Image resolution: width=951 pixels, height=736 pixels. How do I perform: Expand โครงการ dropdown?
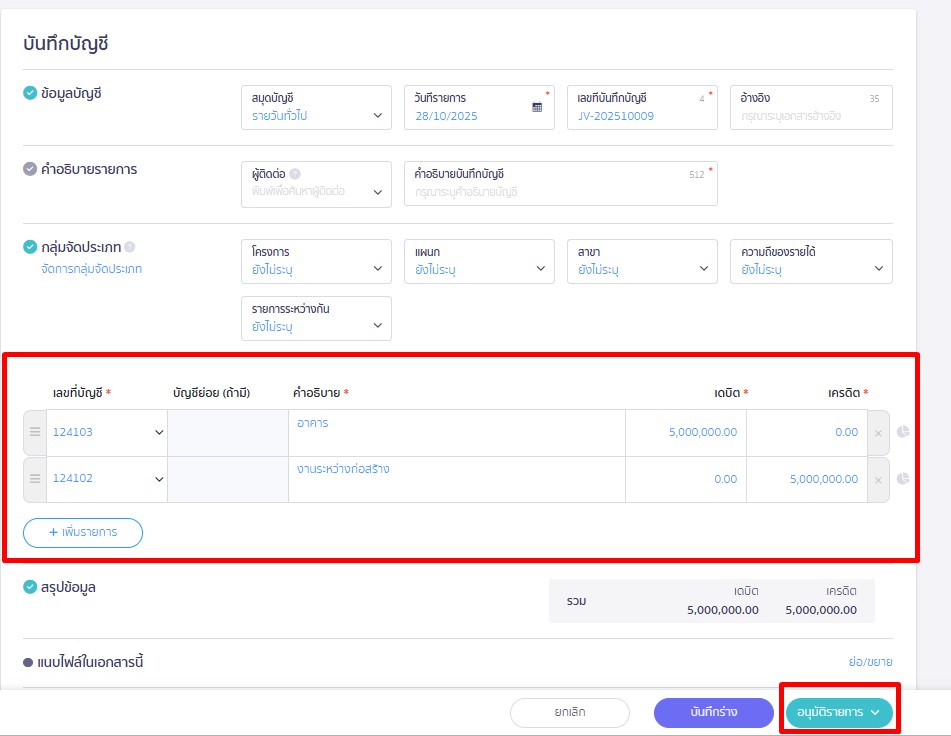[316, 261]
